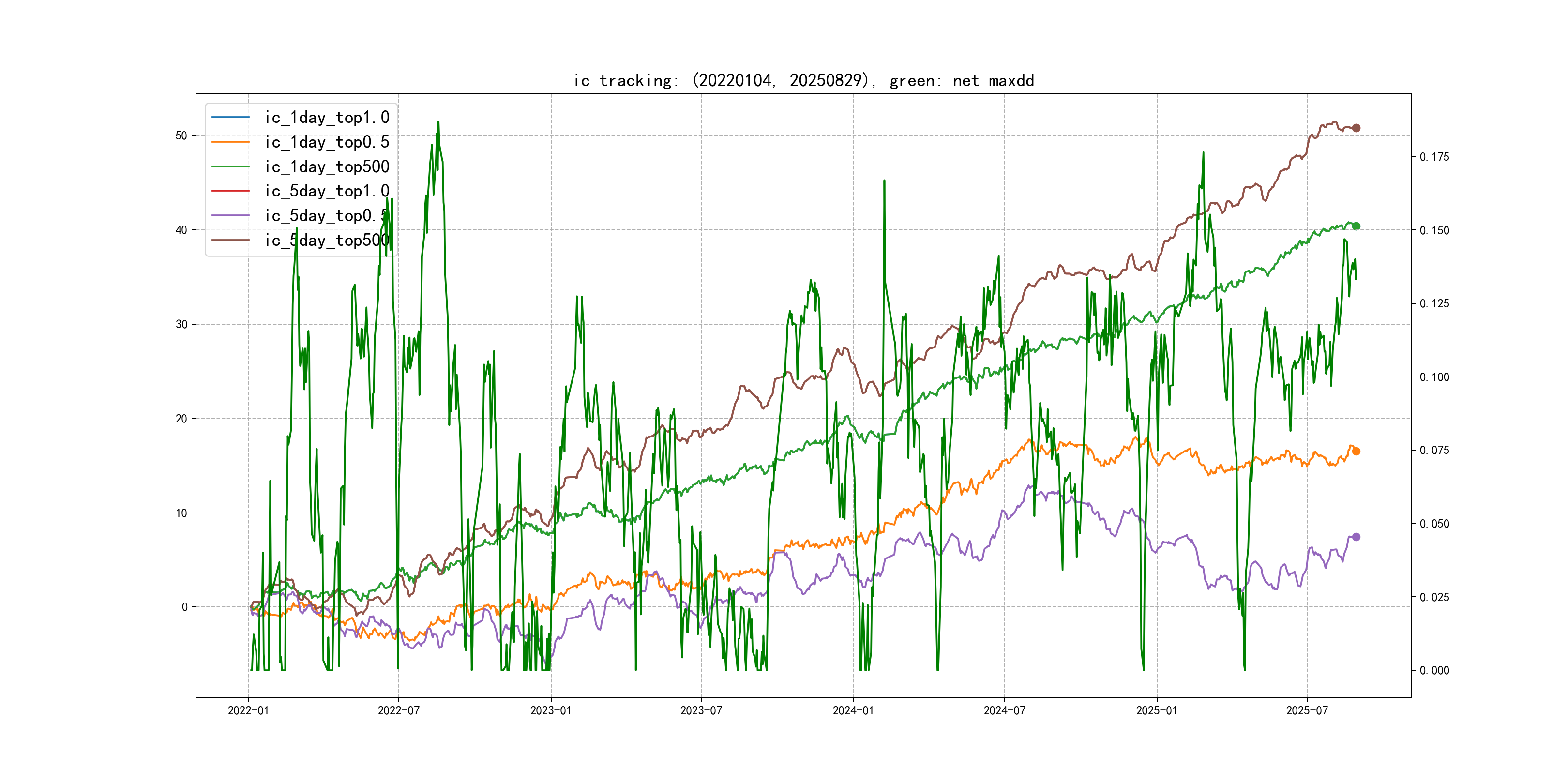Click the brown ic_5day_top500 legend line

click(230, 241)
